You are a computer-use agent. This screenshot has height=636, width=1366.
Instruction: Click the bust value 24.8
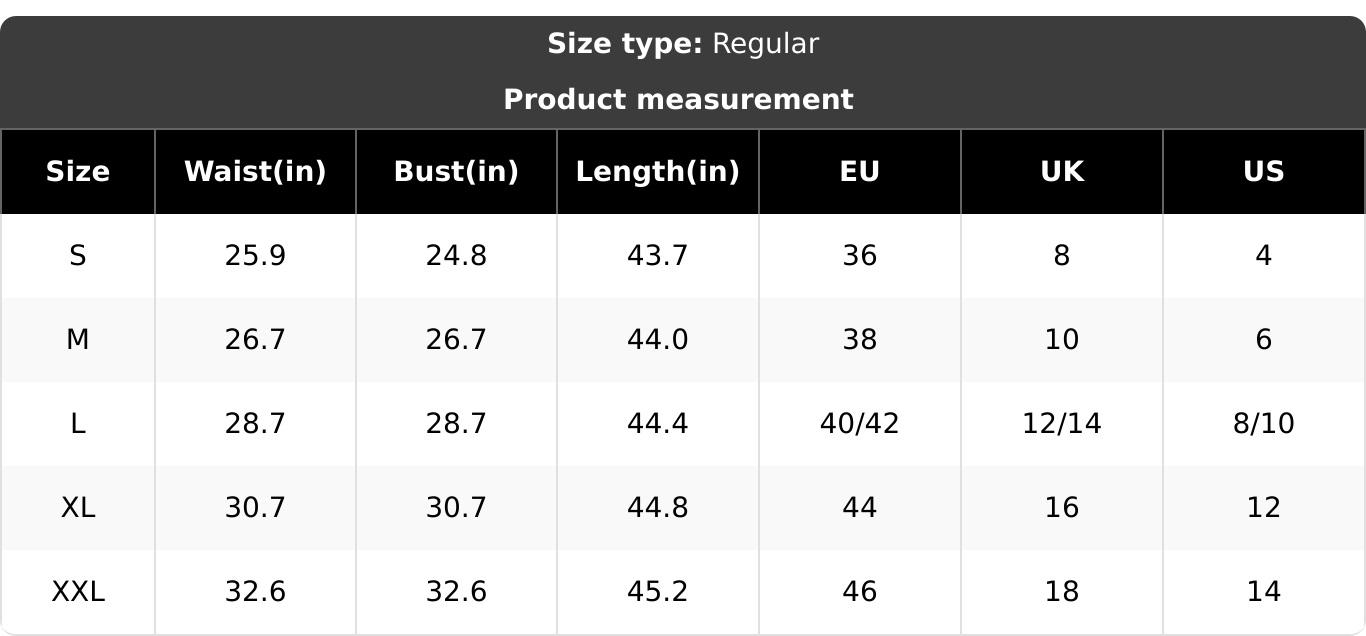tap(457, 256)
